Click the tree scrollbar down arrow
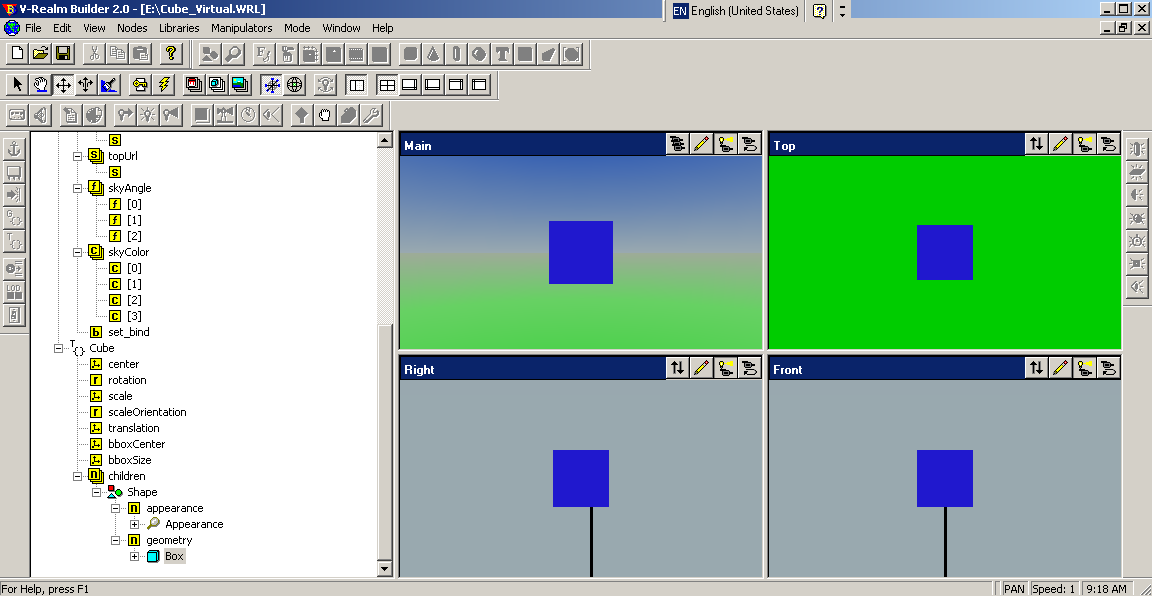The width and height of the screenshot is (1152, 597). tap(384, 568)
